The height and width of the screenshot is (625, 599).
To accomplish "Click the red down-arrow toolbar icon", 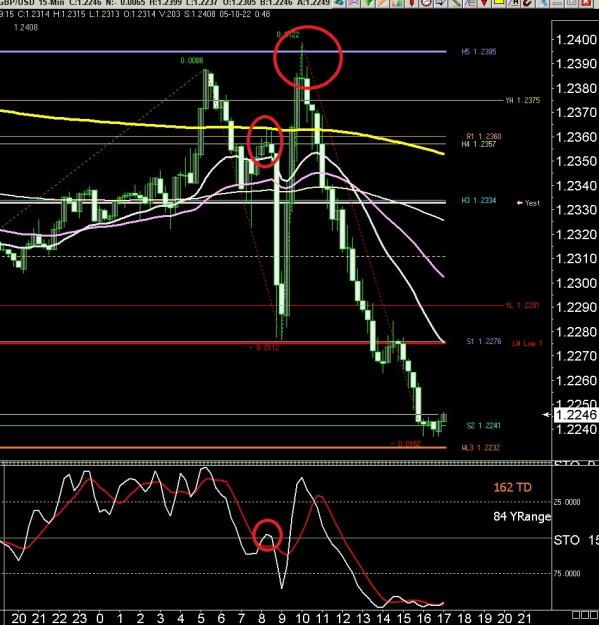I will [484, 3].
